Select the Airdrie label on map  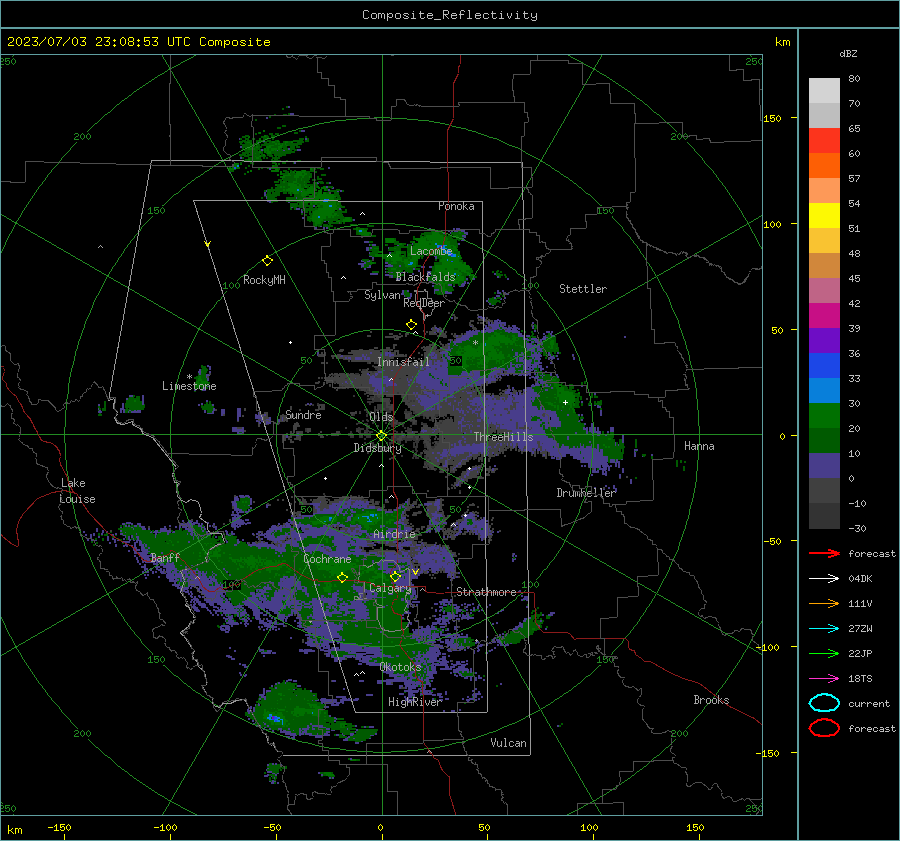point(394,534)
